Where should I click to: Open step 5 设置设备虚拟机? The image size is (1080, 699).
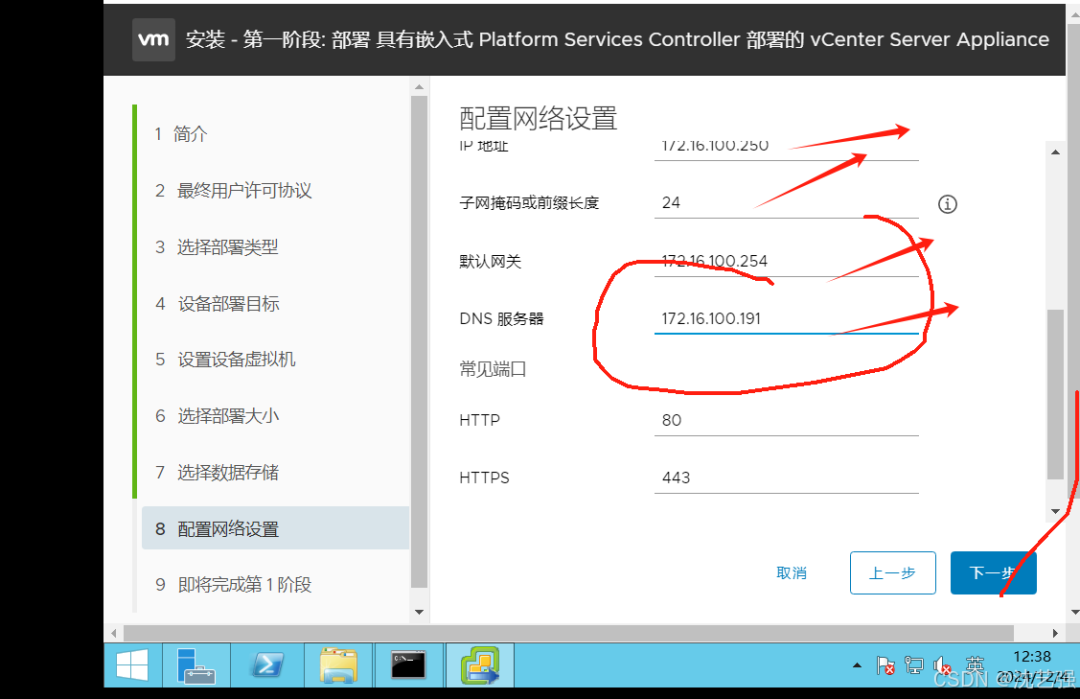coord(225,359)
